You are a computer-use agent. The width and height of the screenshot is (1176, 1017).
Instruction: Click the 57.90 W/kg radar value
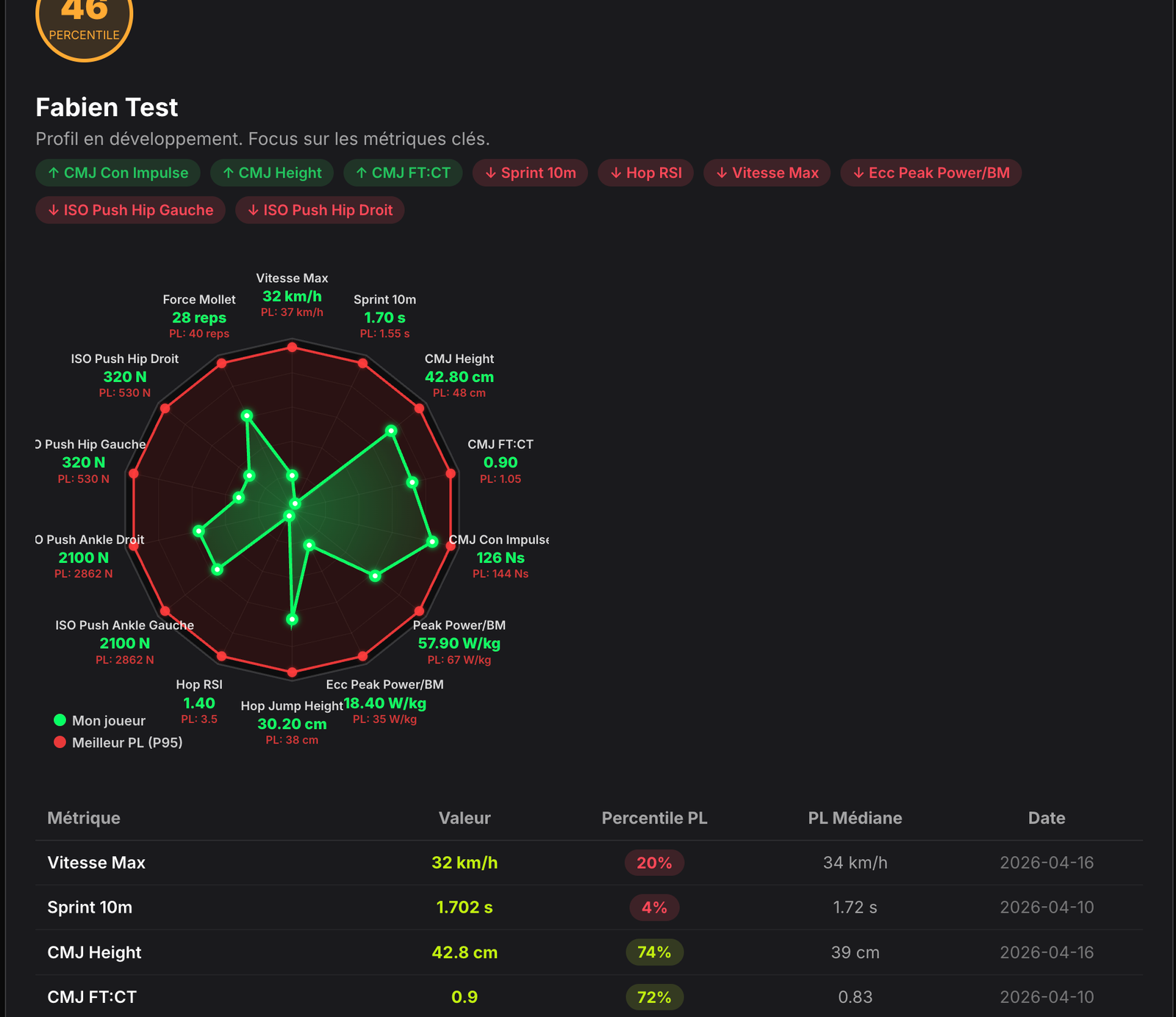(459, 644)
